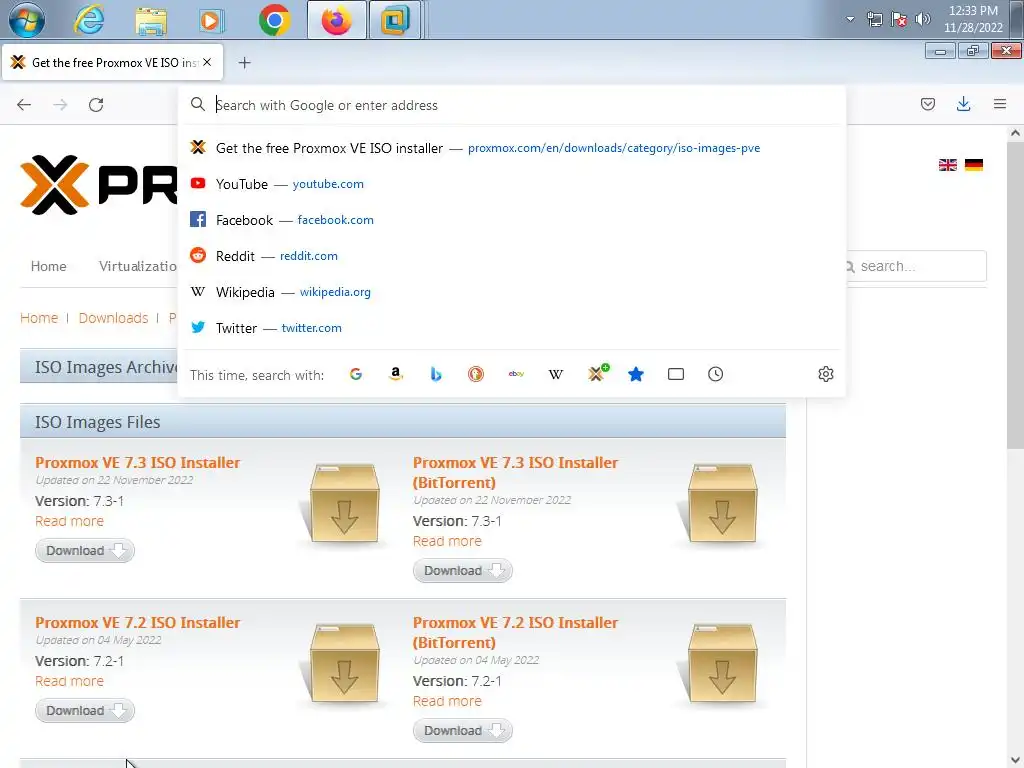1024x768 pixels.
Task: Click the Downloads breadcrumb link
Action: [114, 318]
